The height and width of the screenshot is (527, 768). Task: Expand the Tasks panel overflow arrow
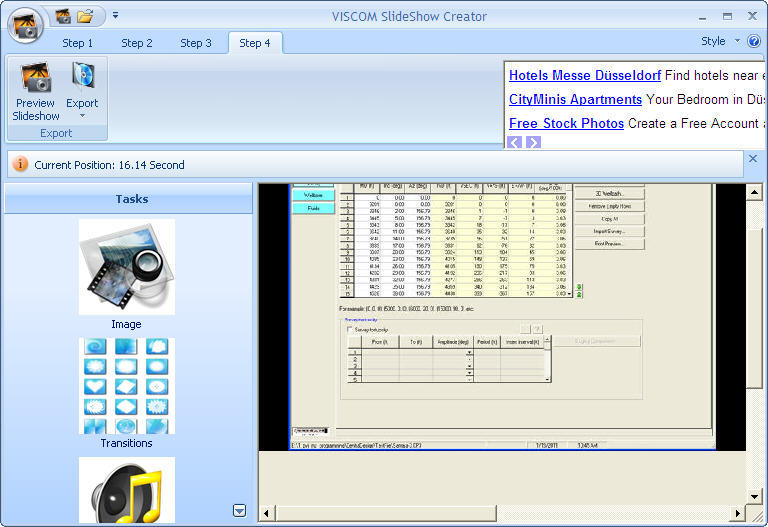(240, 511)
